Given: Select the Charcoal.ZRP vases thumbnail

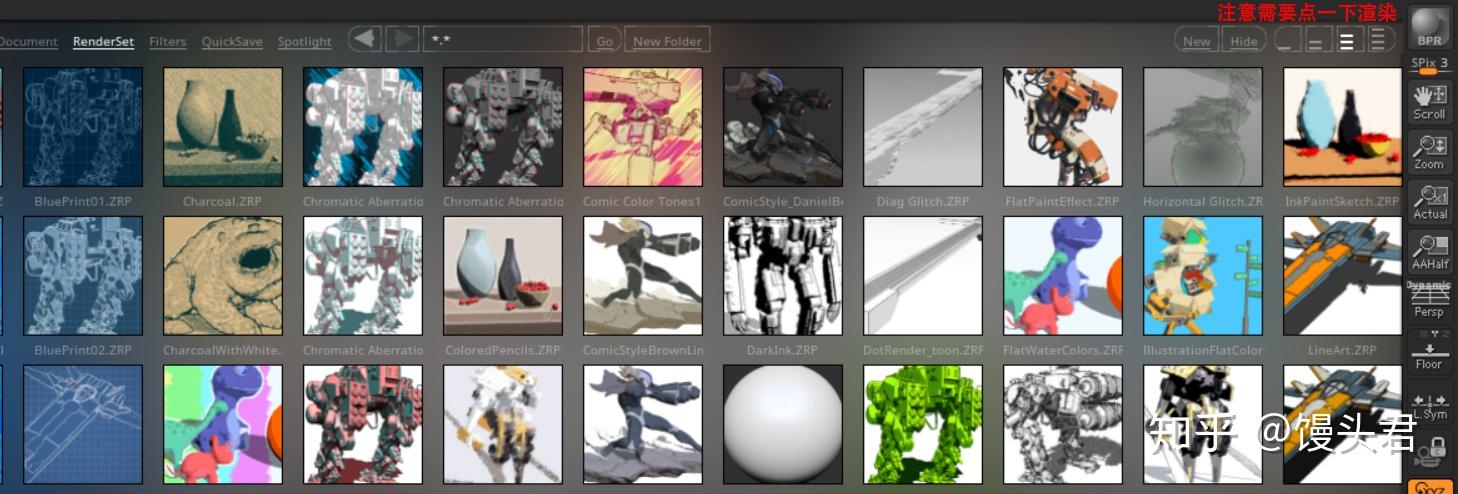Looking at the screenshot, I should point(223,127).
